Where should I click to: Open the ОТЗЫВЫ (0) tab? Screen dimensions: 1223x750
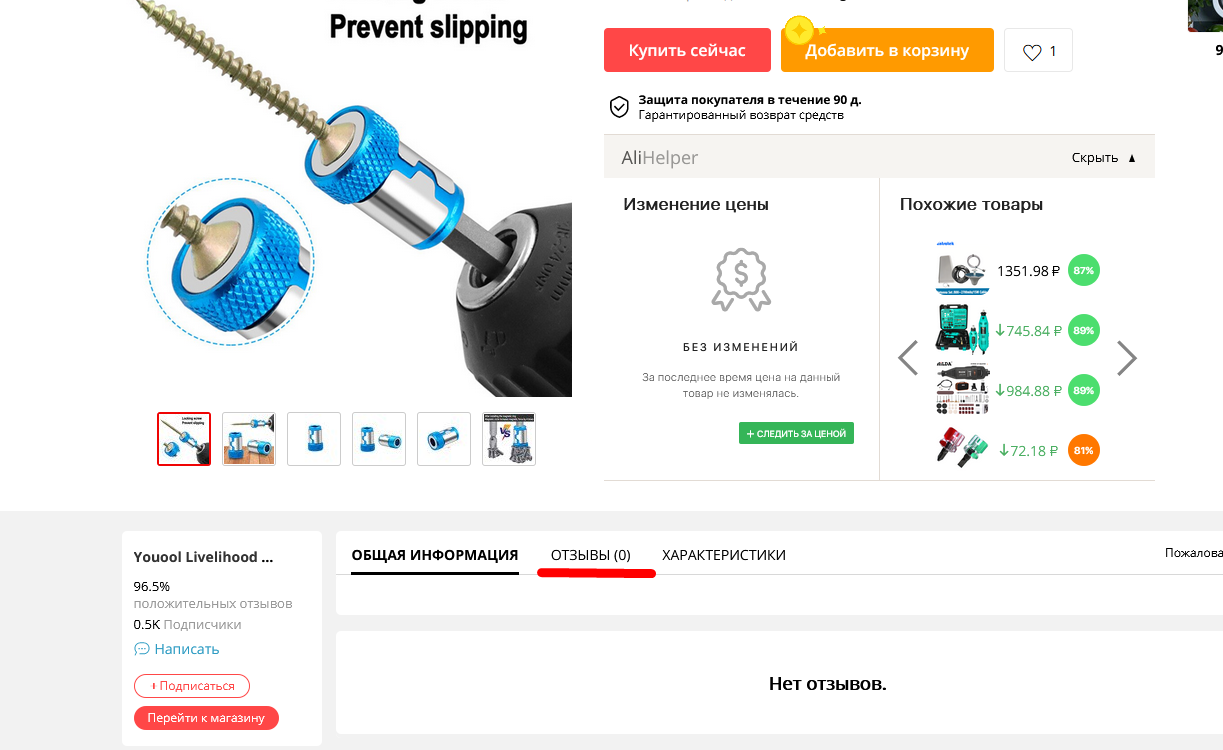tap(591, 555)
